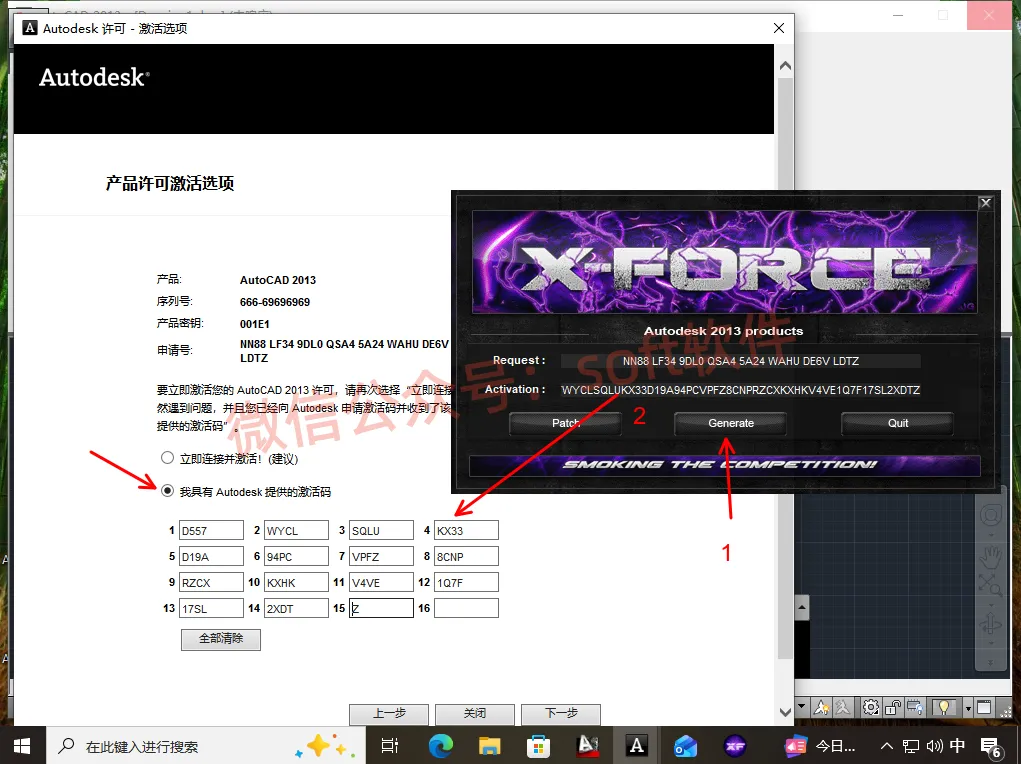Click the hardware acceleration icon in status bar
1021x764 pixels.
point(915,707)
